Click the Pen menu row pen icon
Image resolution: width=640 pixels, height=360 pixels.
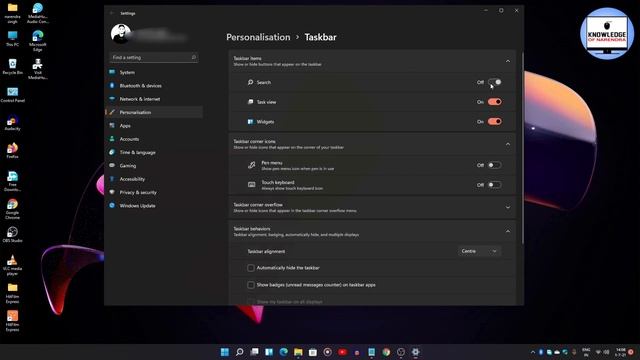[x=252, y=165]
